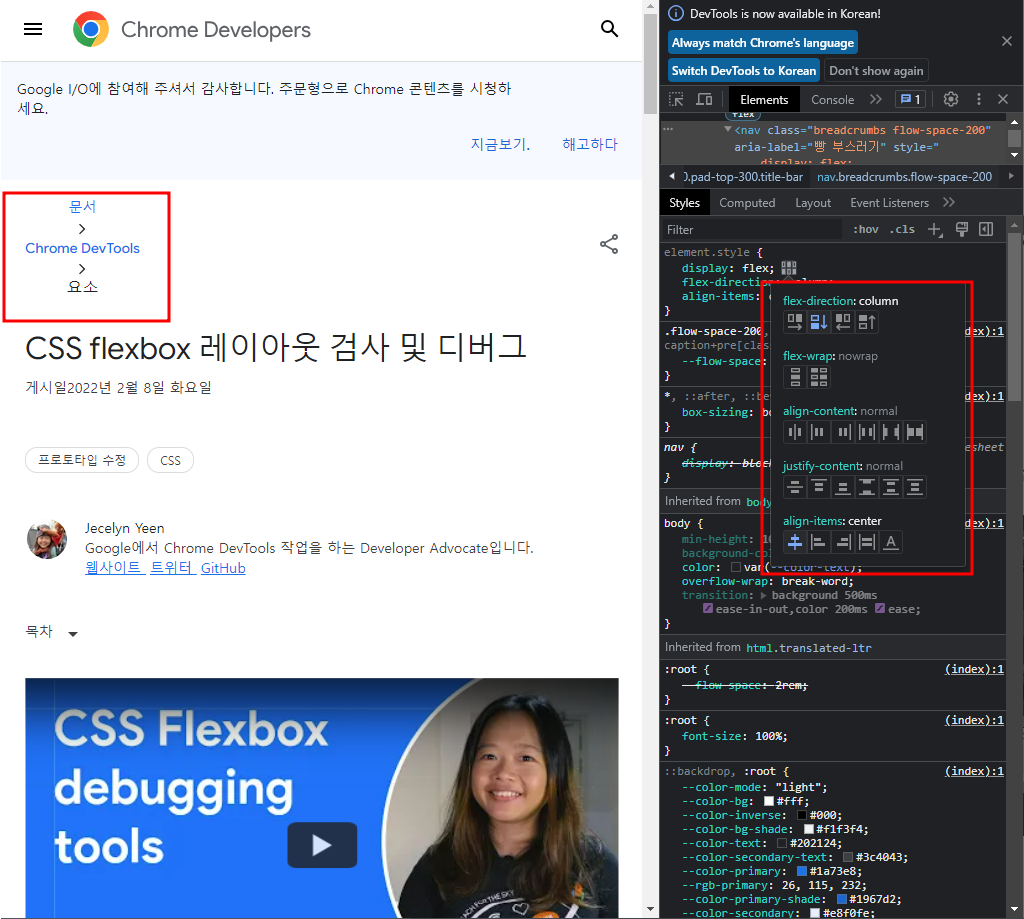Expand the 목차 table of contents
Viewport: 1024px width, 919px height.
coord(52,632)
